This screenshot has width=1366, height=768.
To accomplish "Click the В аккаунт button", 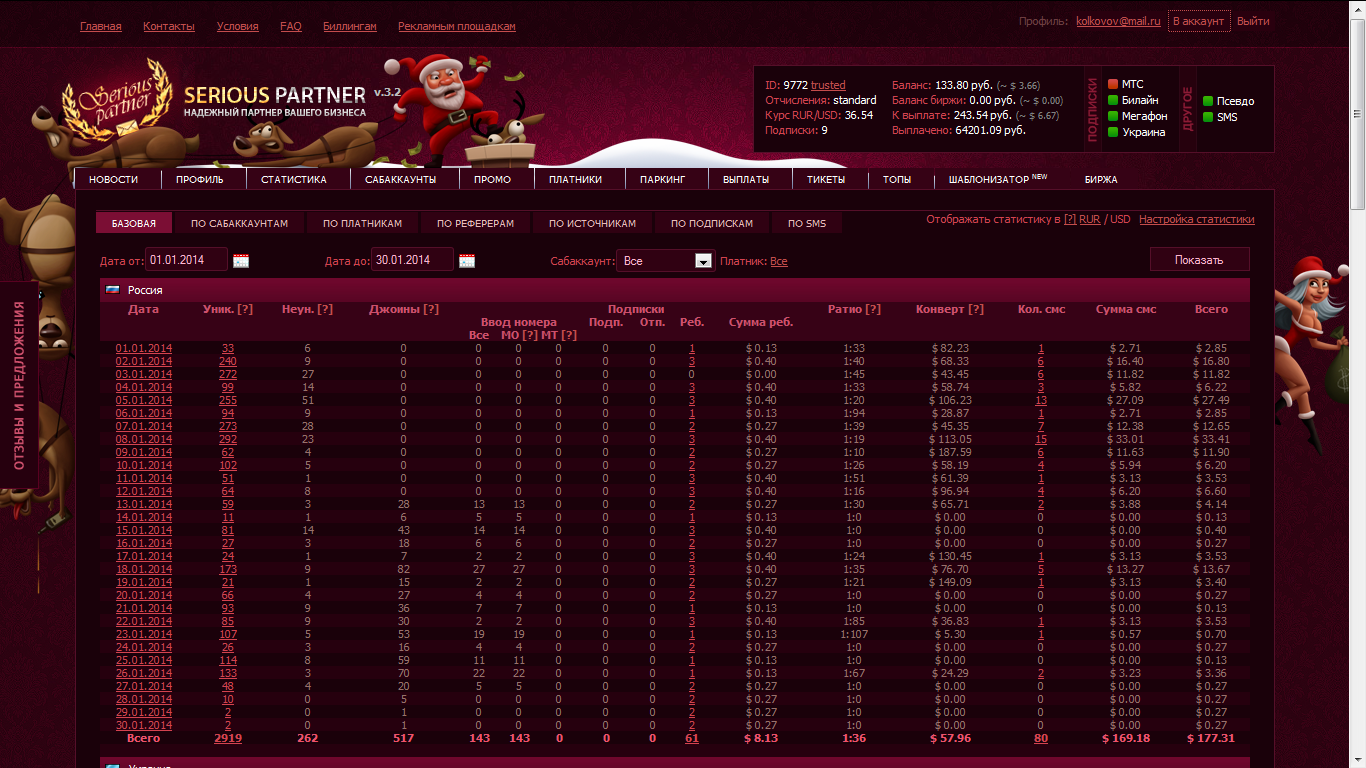I will [1198, 21].
